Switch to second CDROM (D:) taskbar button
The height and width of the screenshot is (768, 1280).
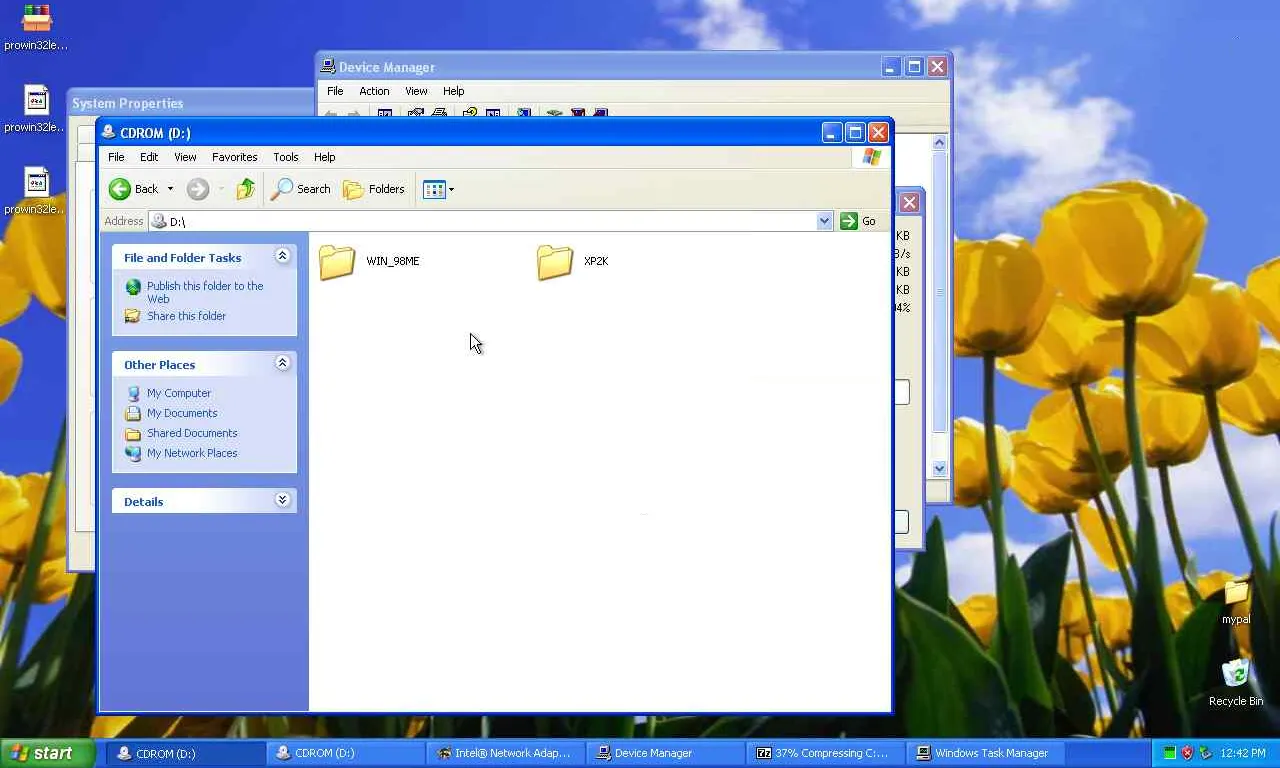pyautogui.click(x=346, y=753)
